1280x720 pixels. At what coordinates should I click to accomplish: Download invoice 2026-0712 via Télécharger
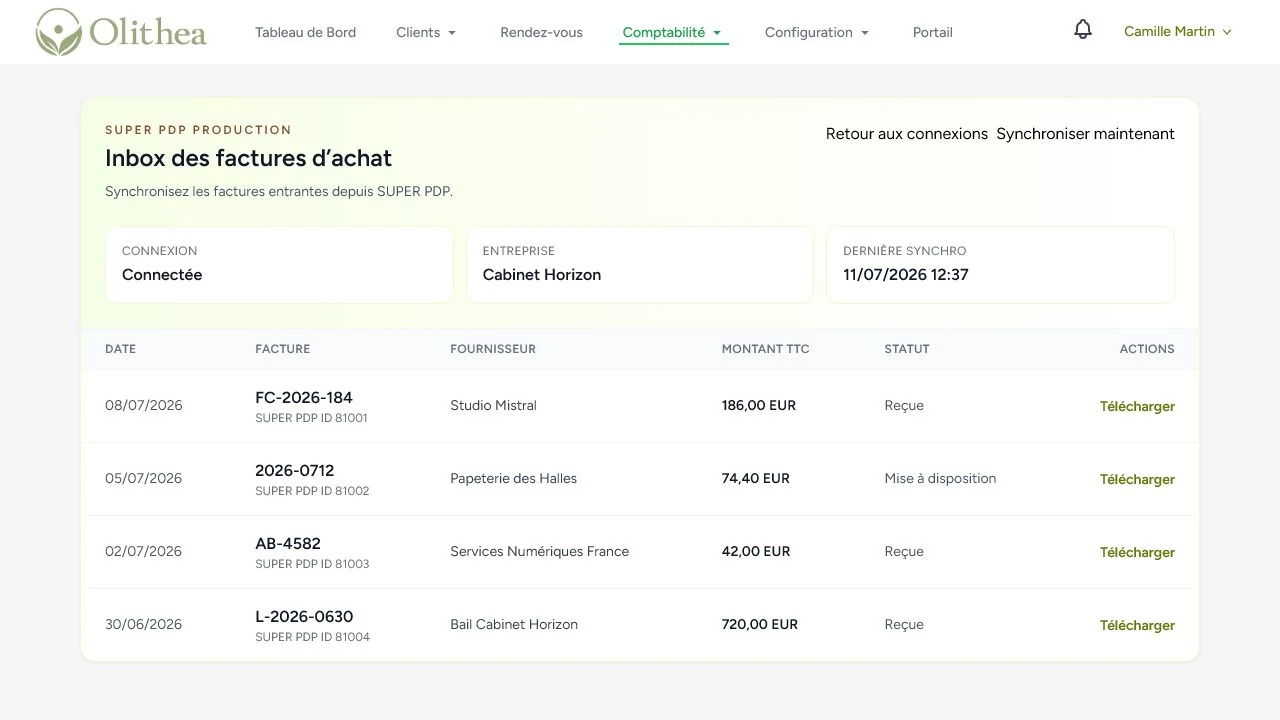coord(1137,479)
